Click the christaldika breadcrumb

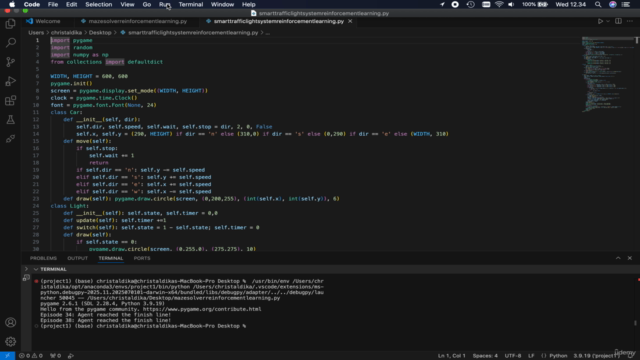(67, 33)
